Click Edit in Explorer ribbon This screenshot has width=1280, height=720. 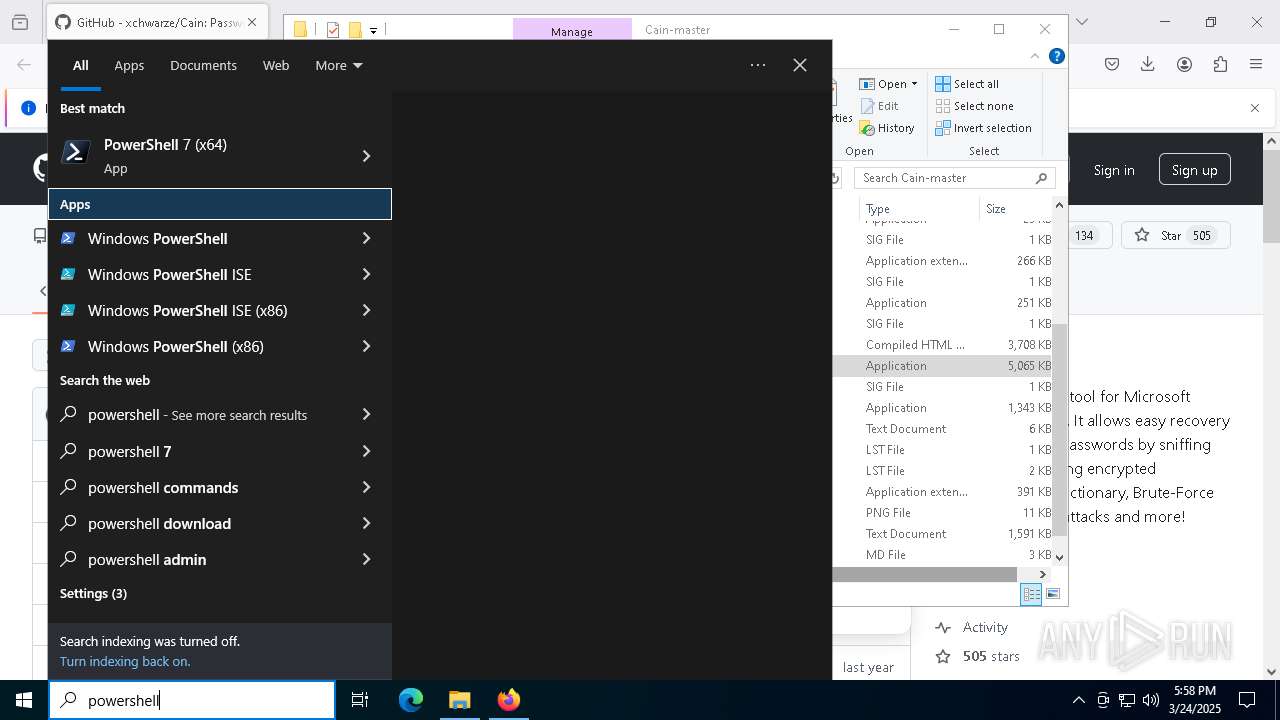pyautogui.click(x=879, y=106)
